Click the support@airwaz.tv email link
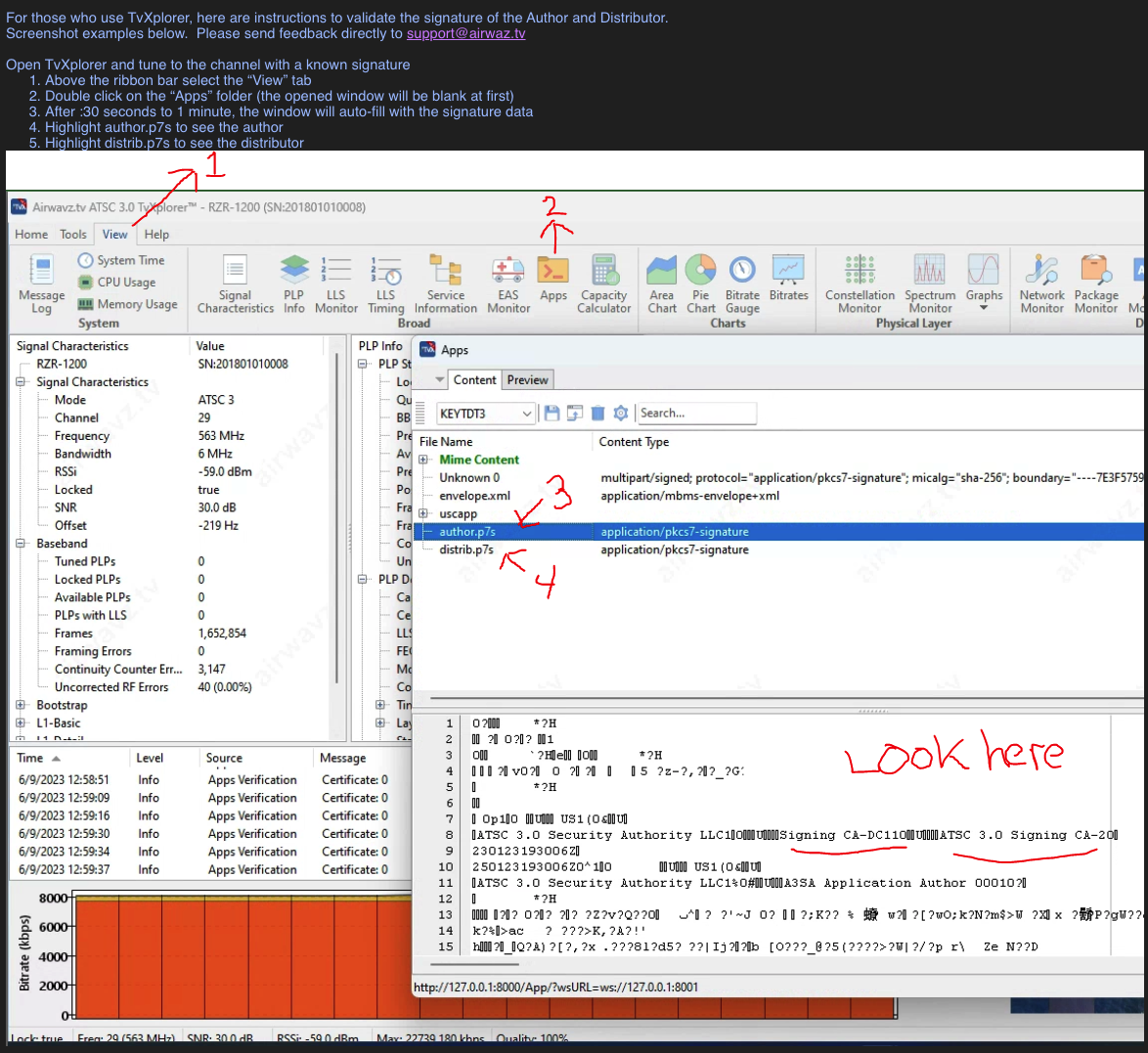This screenshot has height=1053, width=1148. (x=465, y=33)
